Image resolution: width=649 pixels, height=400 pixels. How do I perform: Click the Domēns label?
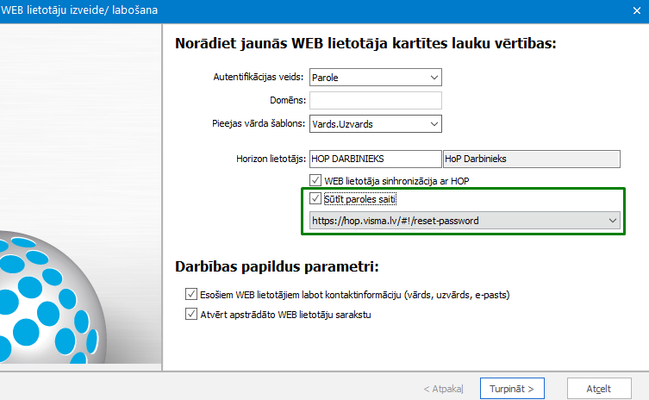288,100
